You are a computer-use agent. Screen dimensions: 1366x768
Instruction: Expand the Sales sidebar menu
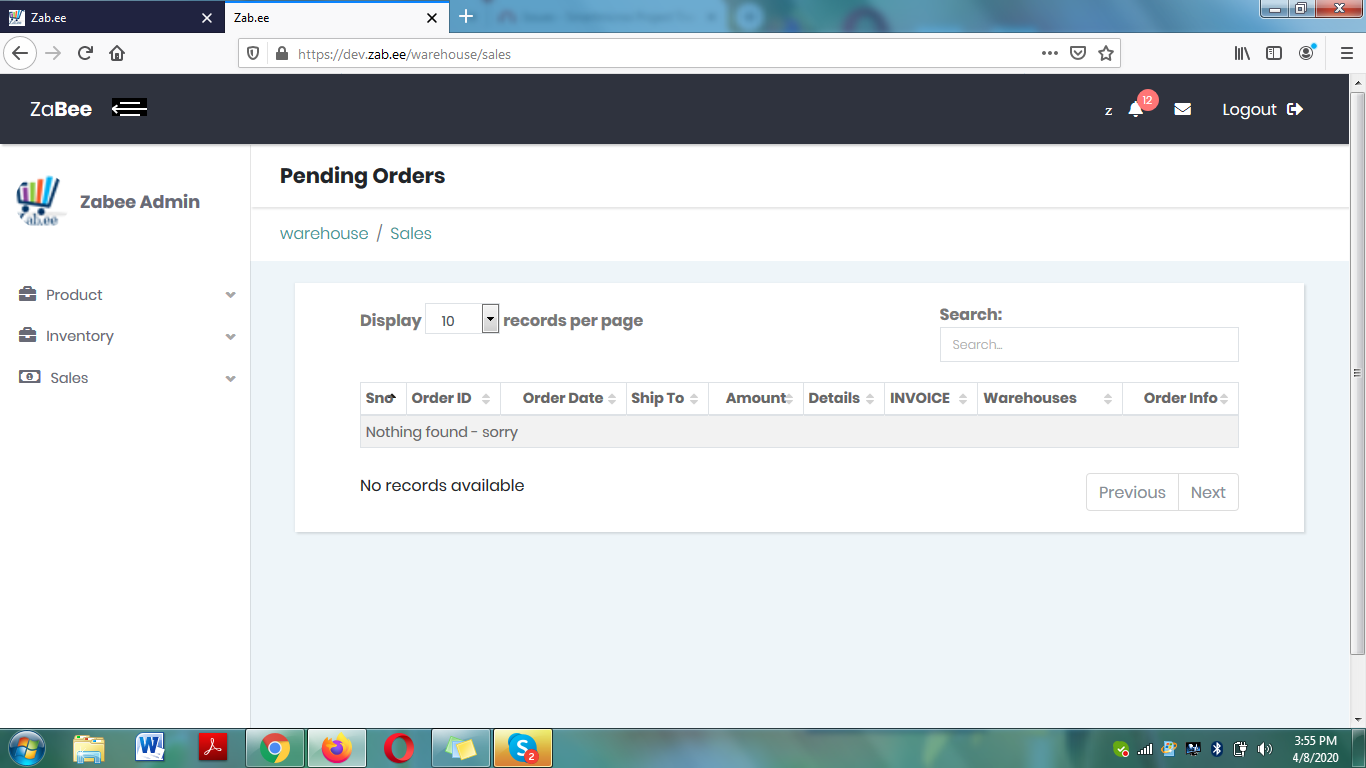125,378
